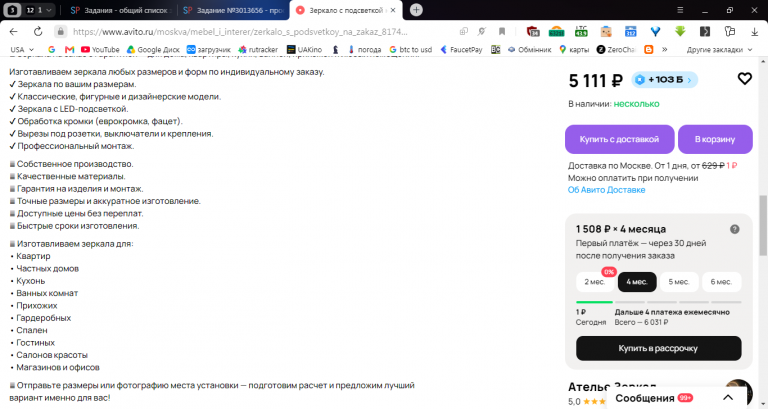Bookmark this page using the bookmark icon
The image size is (768, 409).
click(502, 31)
